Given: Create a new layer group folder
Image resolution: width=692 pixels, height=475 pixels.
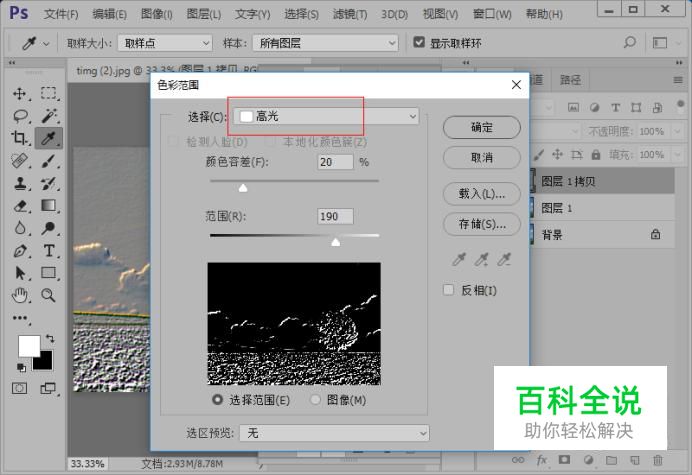Looking at the screenshot, I should pos(611,460).
